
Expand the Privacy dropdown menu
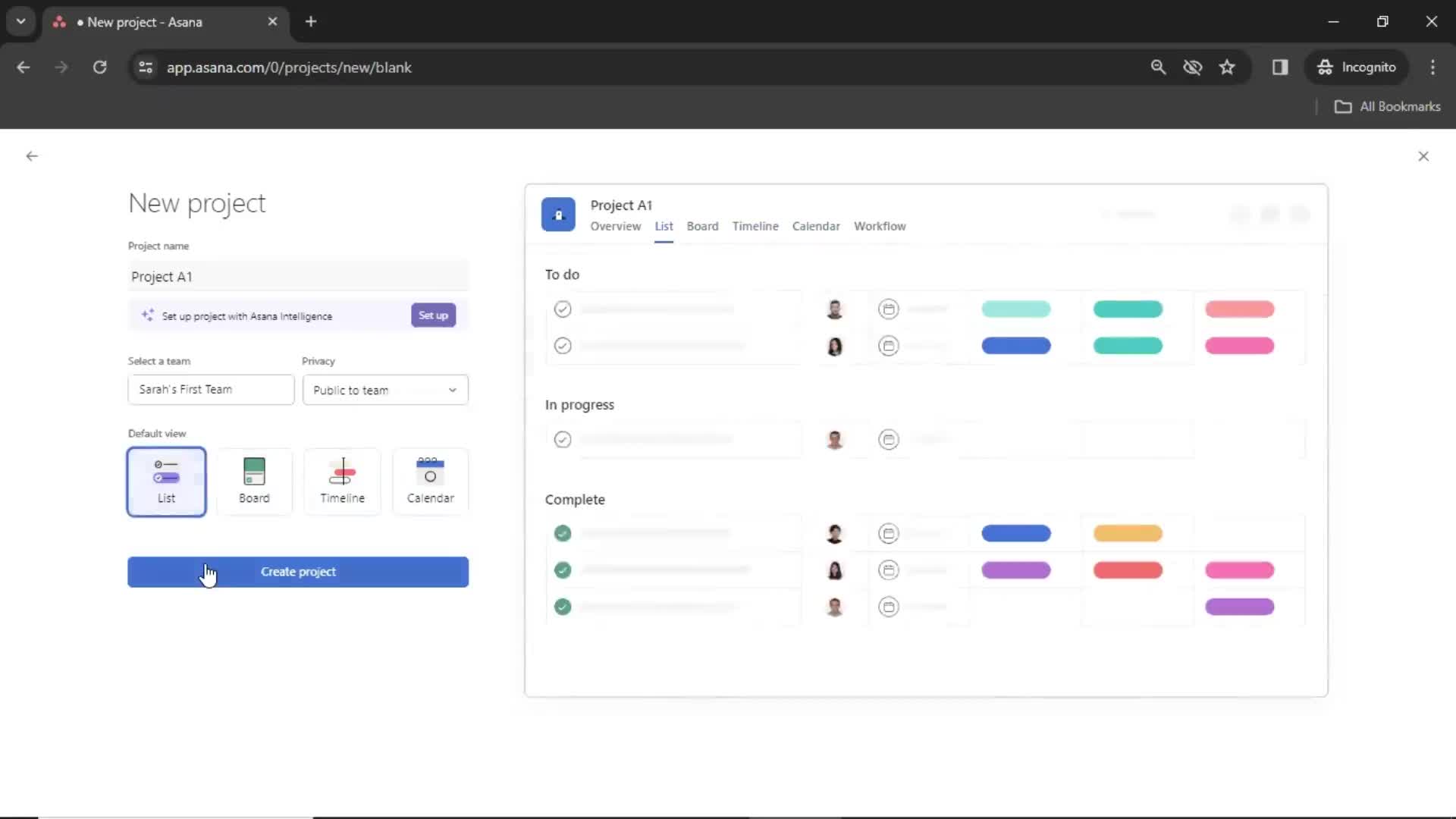pos(383,389)
